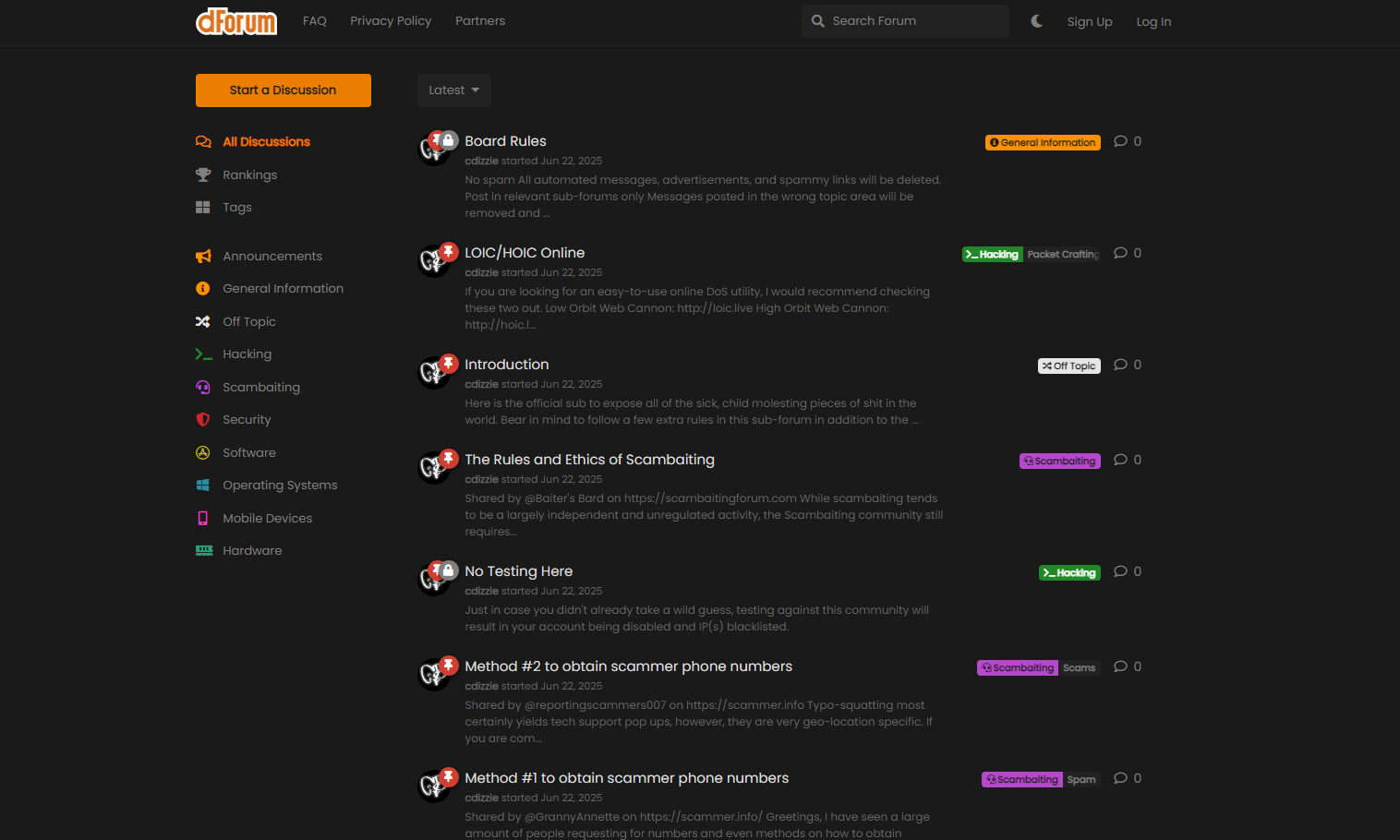Open the comment icon on Board Rules discussion
Image resolution: width=1400 pixels, height=840 pixels.
coord(1120,140)
